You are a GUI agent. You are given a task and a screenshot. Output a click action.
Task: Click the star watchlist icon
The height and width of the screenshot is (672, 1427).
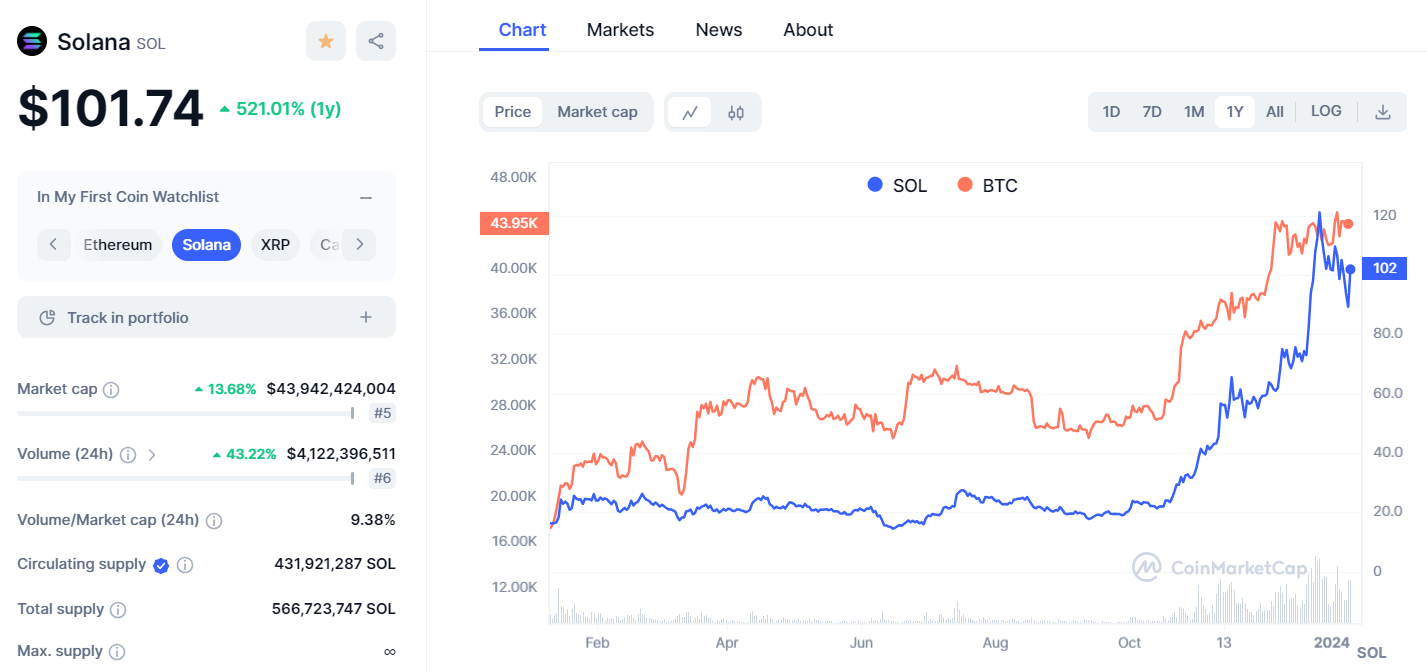[x=326, y=41]
